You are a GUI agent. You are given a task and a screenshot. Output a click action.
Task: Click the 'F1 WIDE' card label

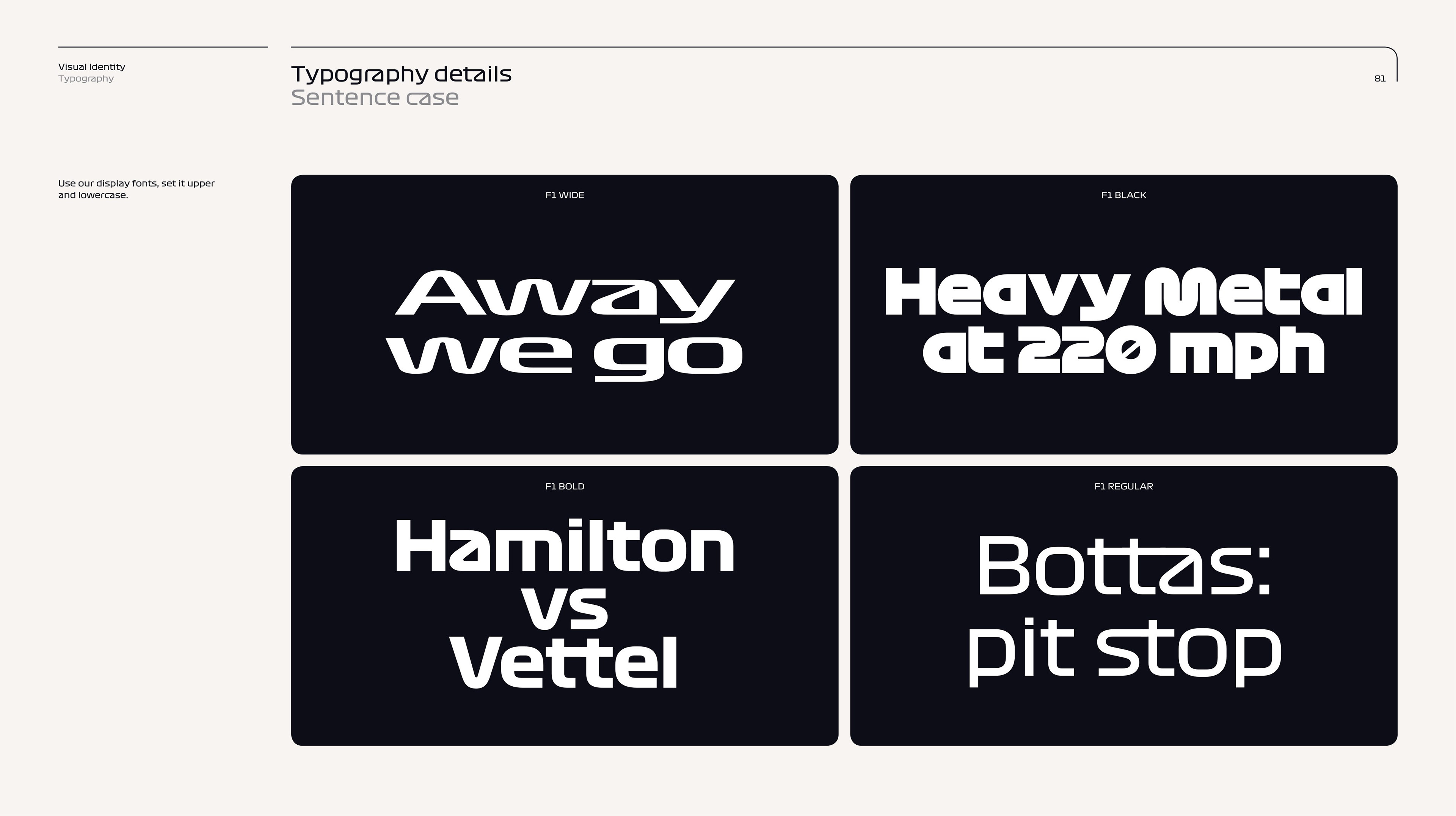[x=564, y=195]
